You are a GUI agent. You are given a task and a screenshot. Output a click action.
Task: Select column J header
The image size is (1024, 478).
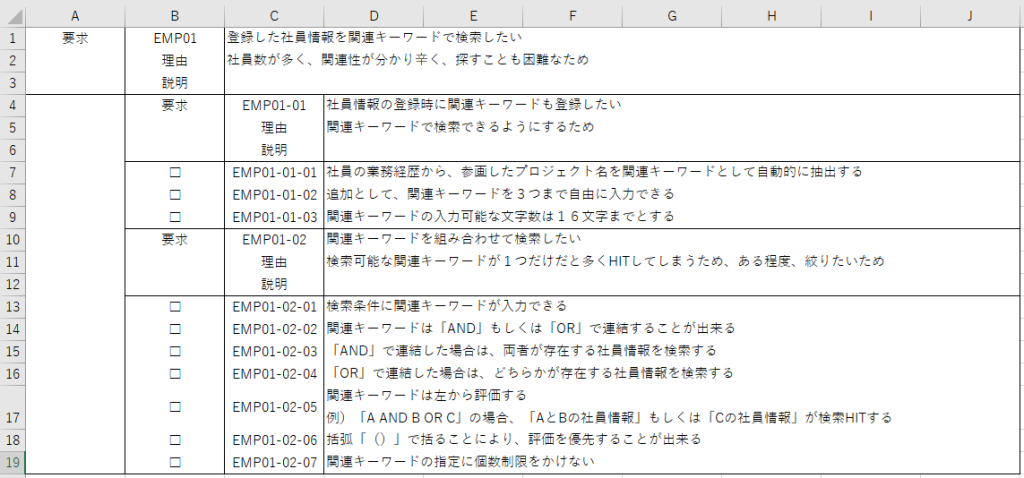tap(970, 15)
